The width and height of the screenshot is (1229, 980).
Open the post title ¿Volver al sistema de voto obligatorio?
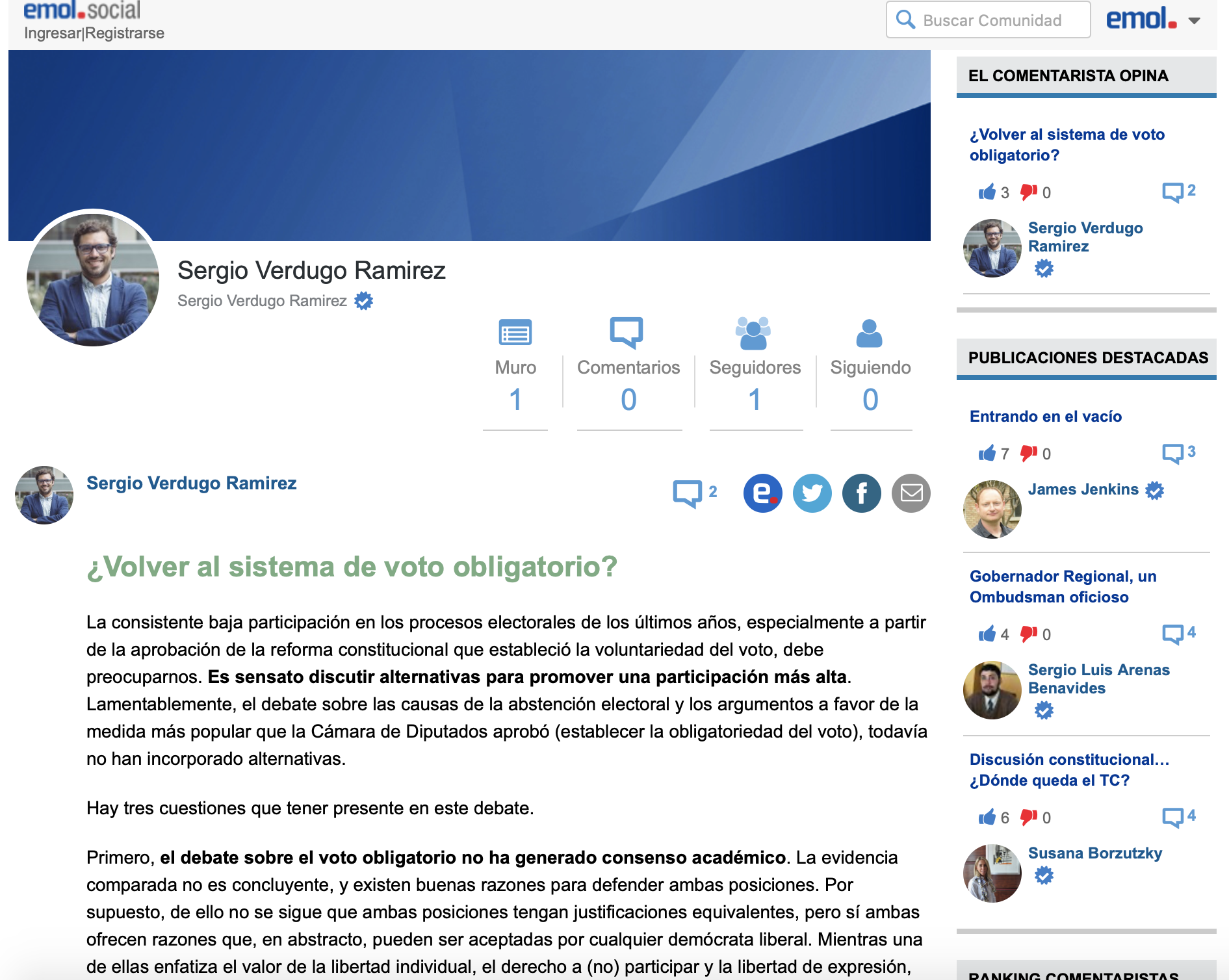pos(352,567)
